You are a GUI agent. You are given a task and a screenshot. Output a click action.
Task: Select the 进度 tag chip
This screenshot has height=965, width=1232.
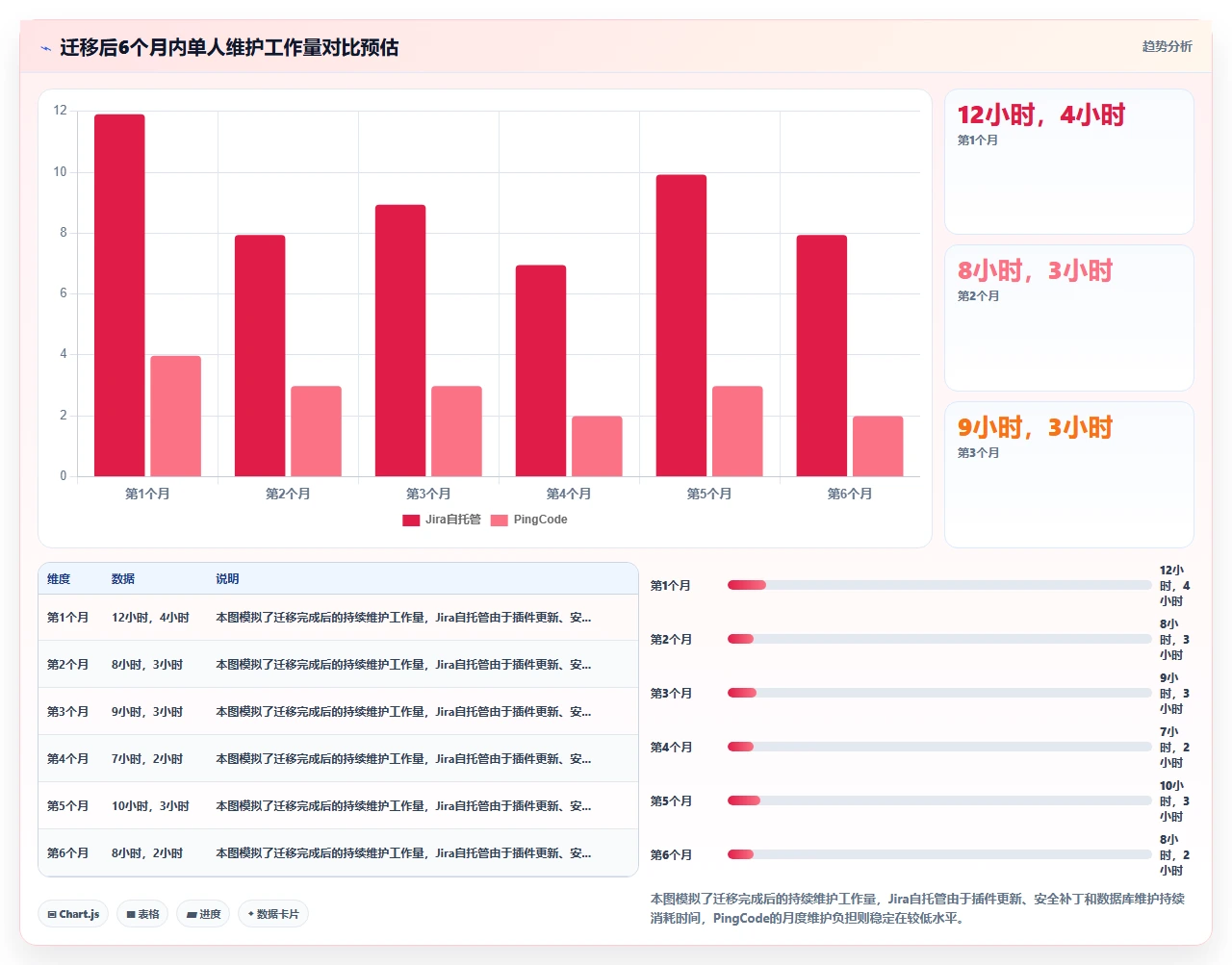click(x=203, y=914)
